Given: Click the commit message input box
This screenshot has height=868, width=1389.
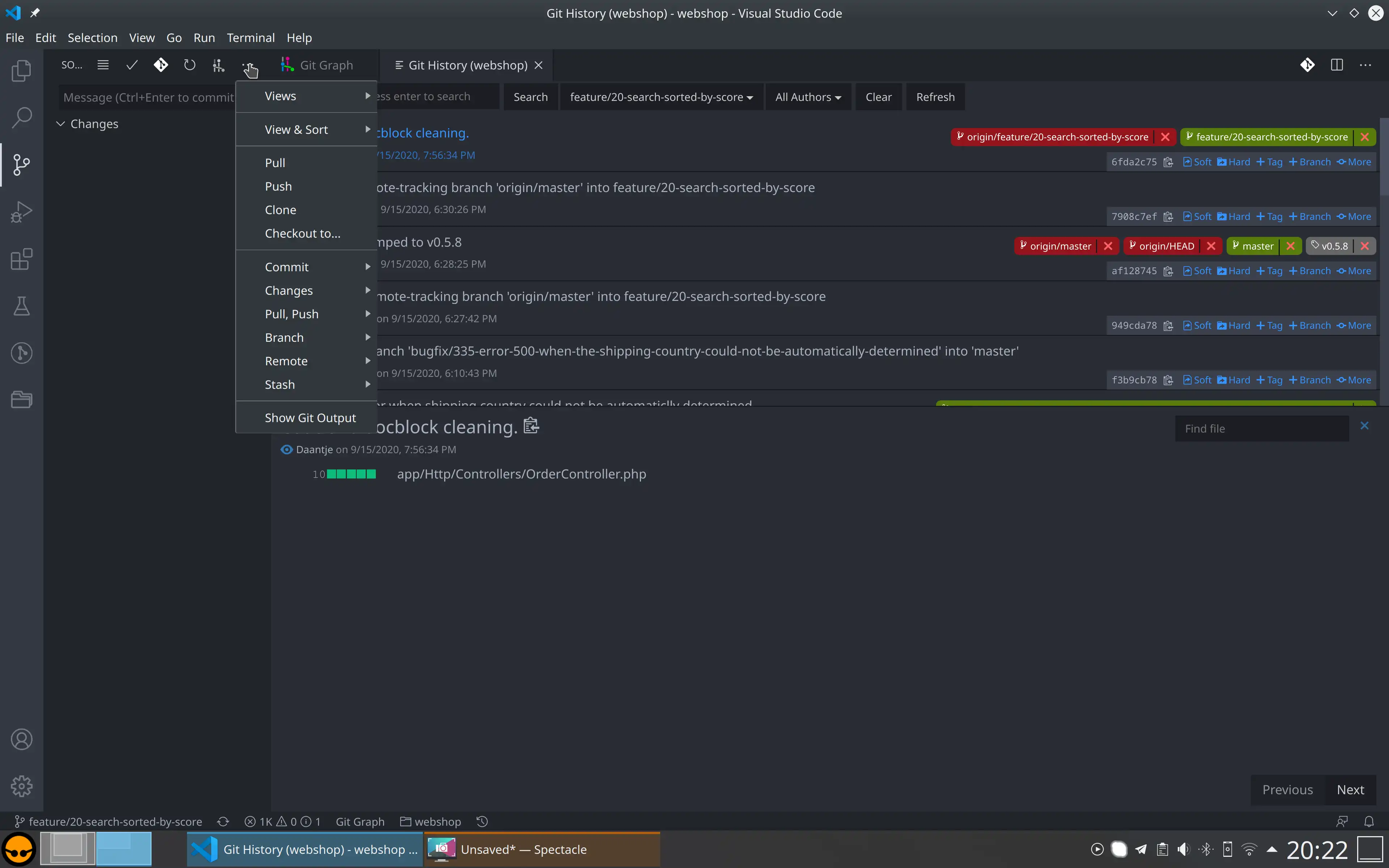Looking at the screenshot, I should pos(148,98).
